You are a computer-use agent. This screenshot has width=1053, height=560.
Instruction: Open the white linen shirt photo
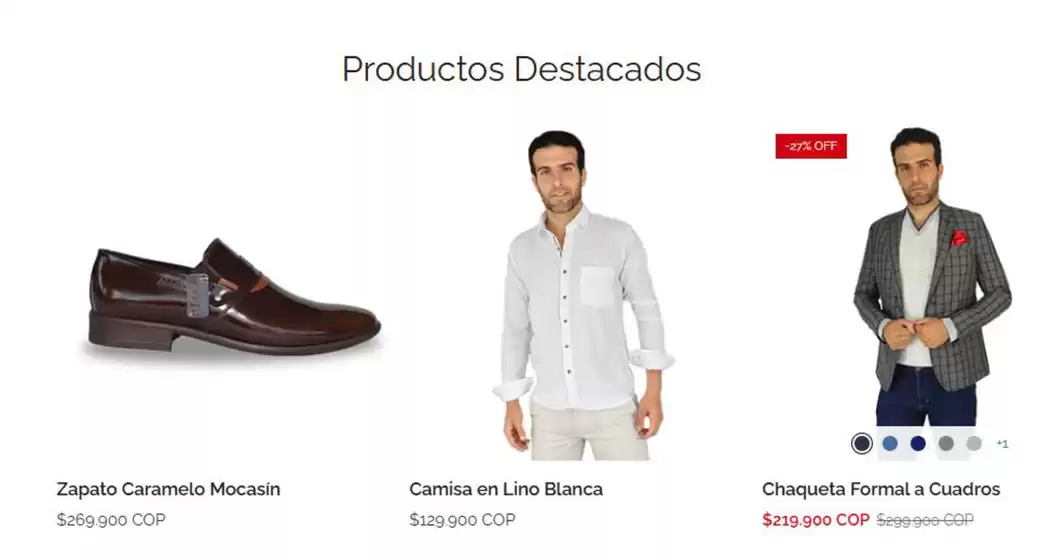(x=584, y=295)
